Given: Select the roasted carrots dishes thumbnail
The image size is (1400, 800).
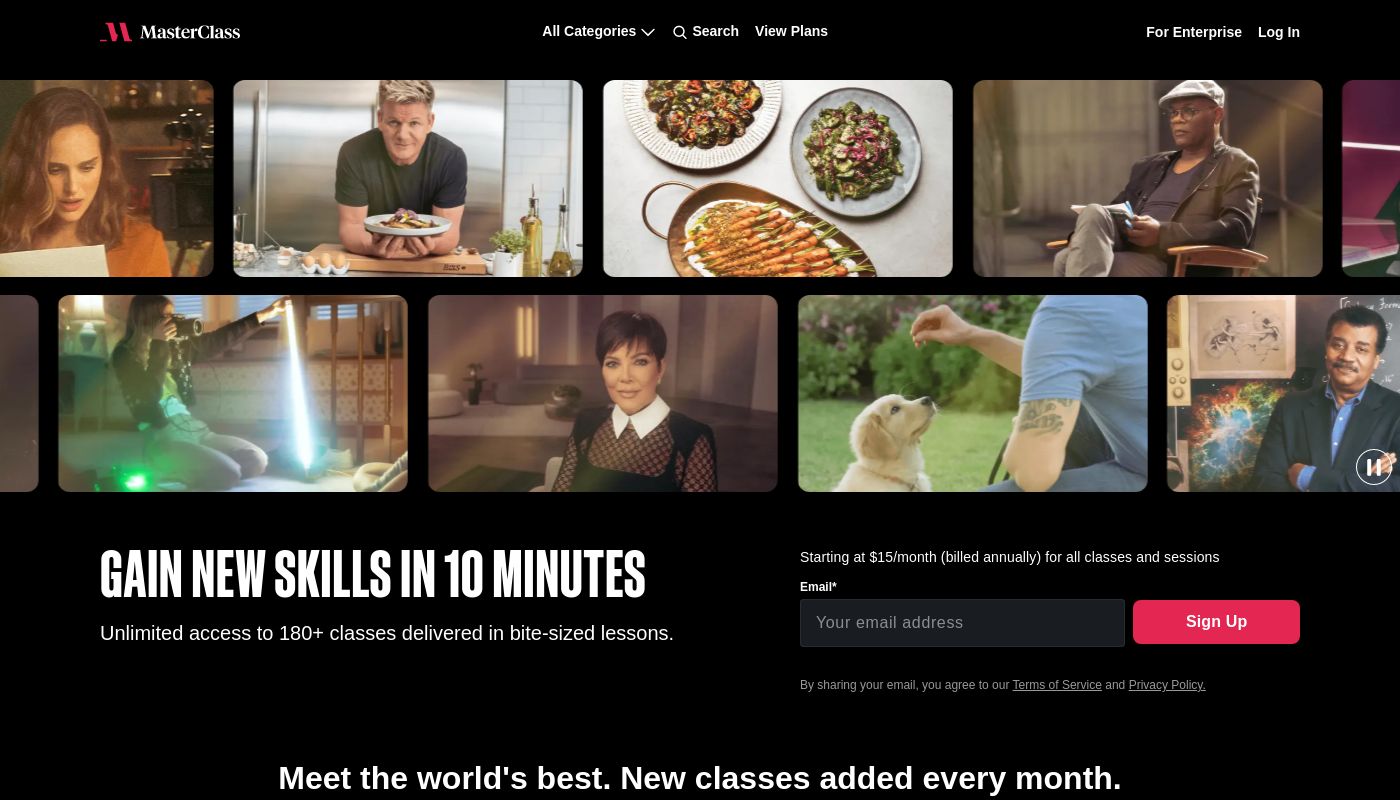Looking at the screenshot, I should 778,178.
